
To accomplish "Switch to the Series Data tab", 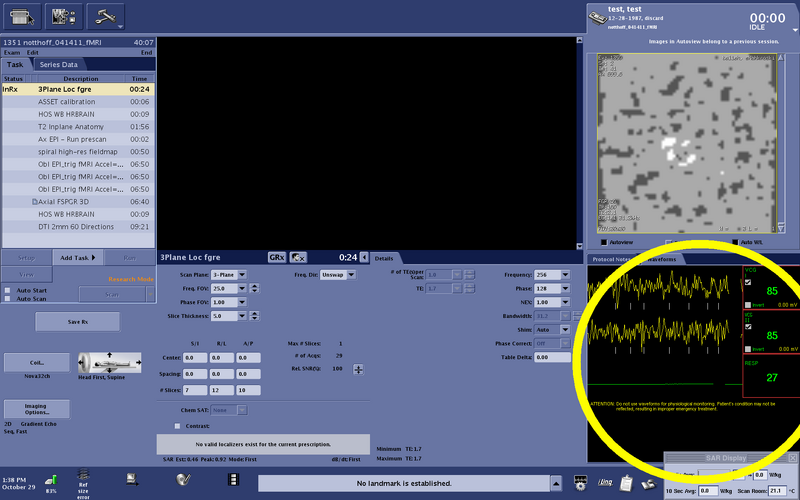I will [59, 65].
